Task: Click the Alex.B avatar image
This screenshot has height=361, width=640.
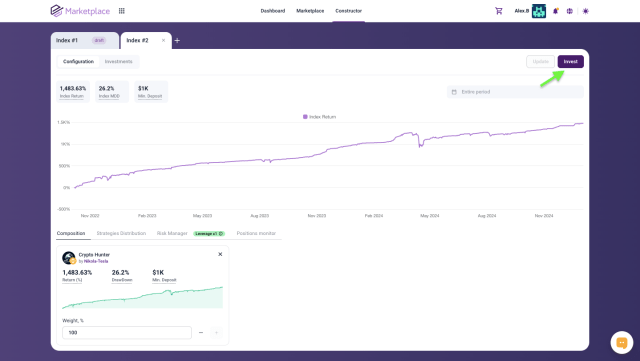Action: tap(539, 11)
